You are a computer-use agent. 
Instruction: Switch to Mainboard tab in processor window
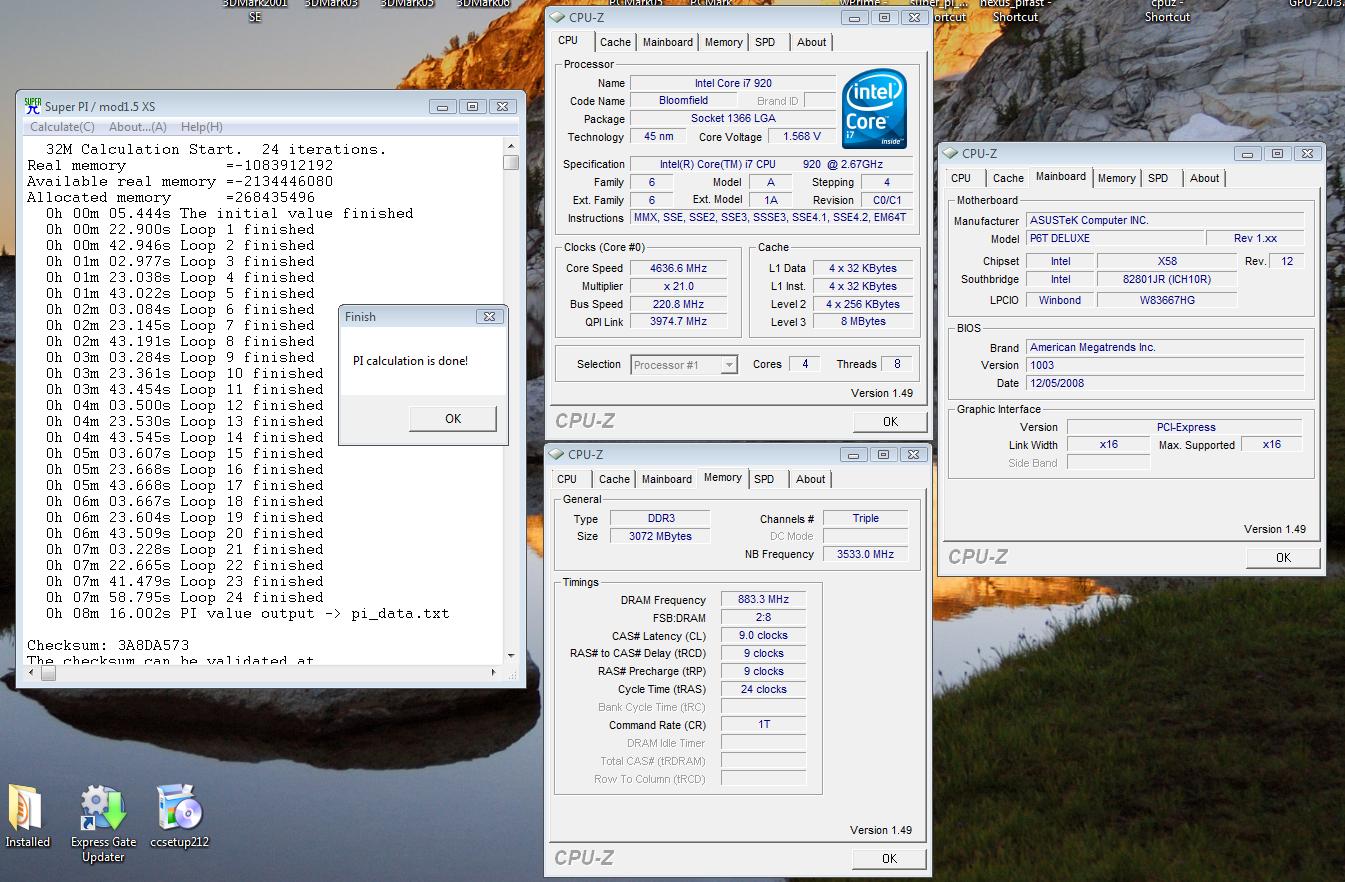pos(668,42)
